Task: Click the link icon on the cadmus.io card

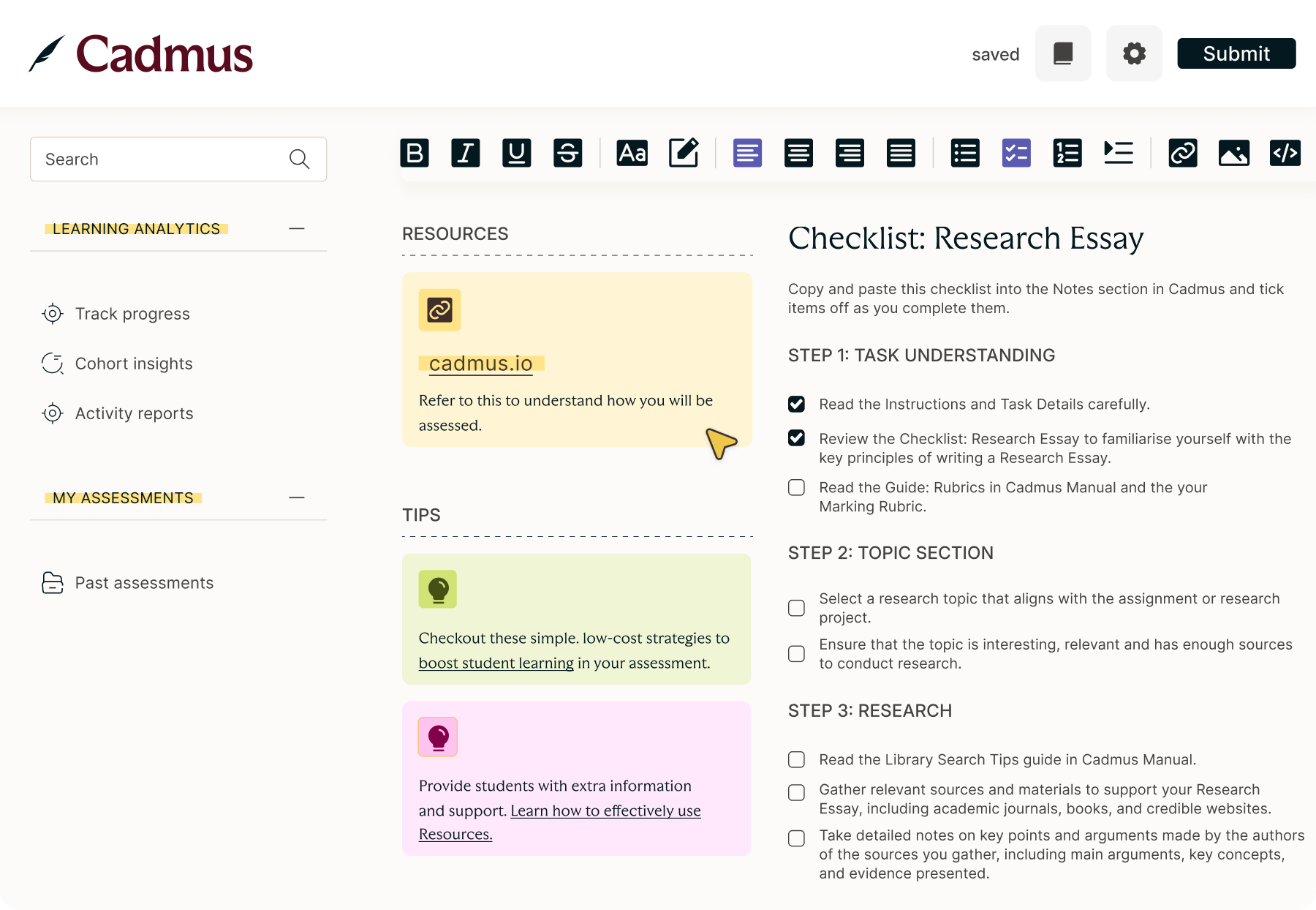Action: click(x=439, y=310)
